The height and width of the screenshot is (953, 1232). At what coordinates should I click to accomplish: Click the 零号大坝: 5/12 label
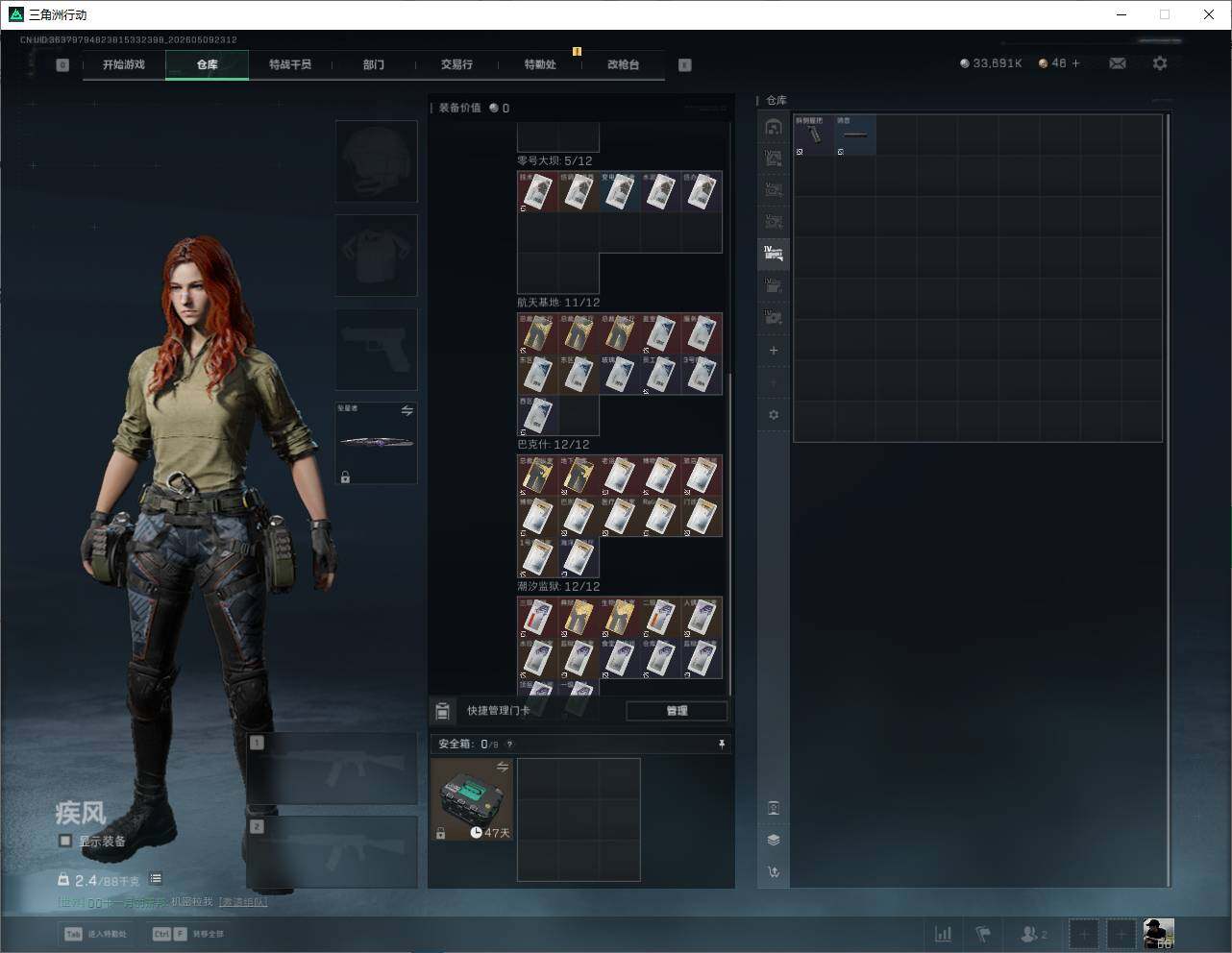click(x=554, y=160)
